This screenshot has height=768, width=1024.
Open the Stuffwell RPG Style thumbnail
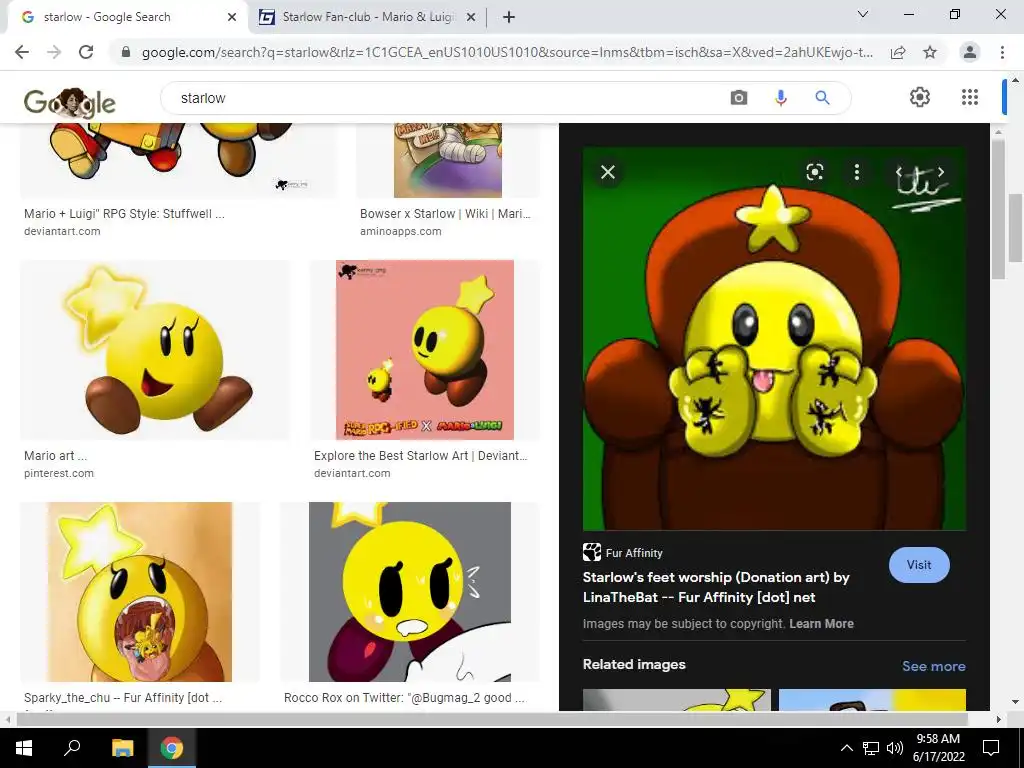point(178,160)
